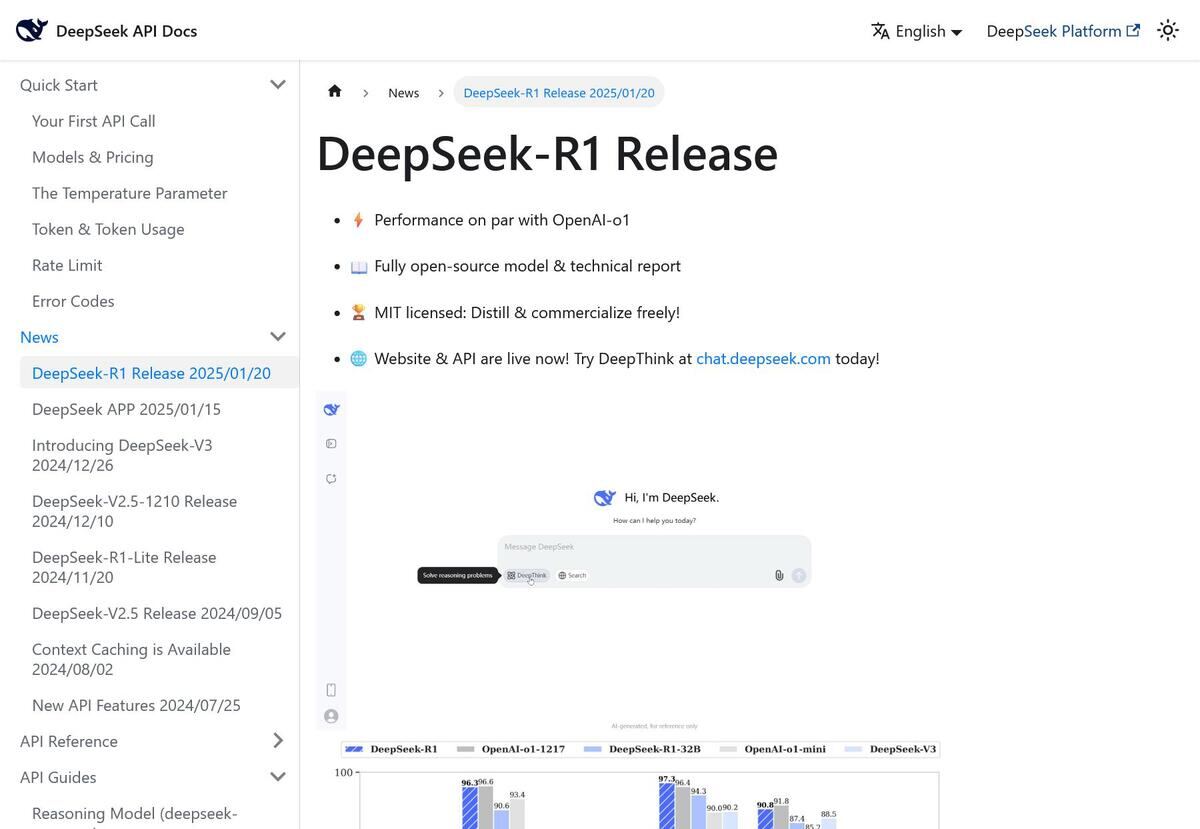The image size is (1200, 829).
Task: Open Token & Token Usage page
Action: (108, 229)
